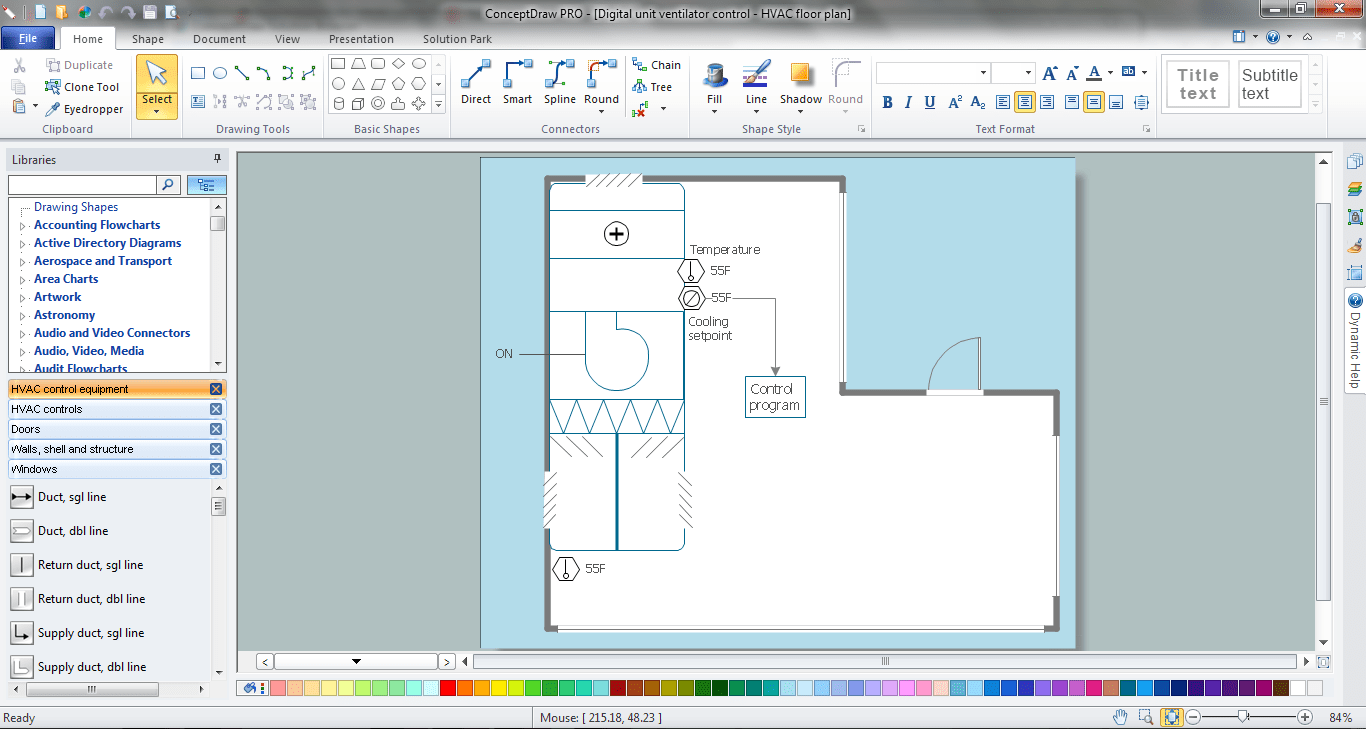This screenshot has width=1366, height=729.
Task: Expand the Audio and Video Connectors library
Action: click(x=22, y=333)
